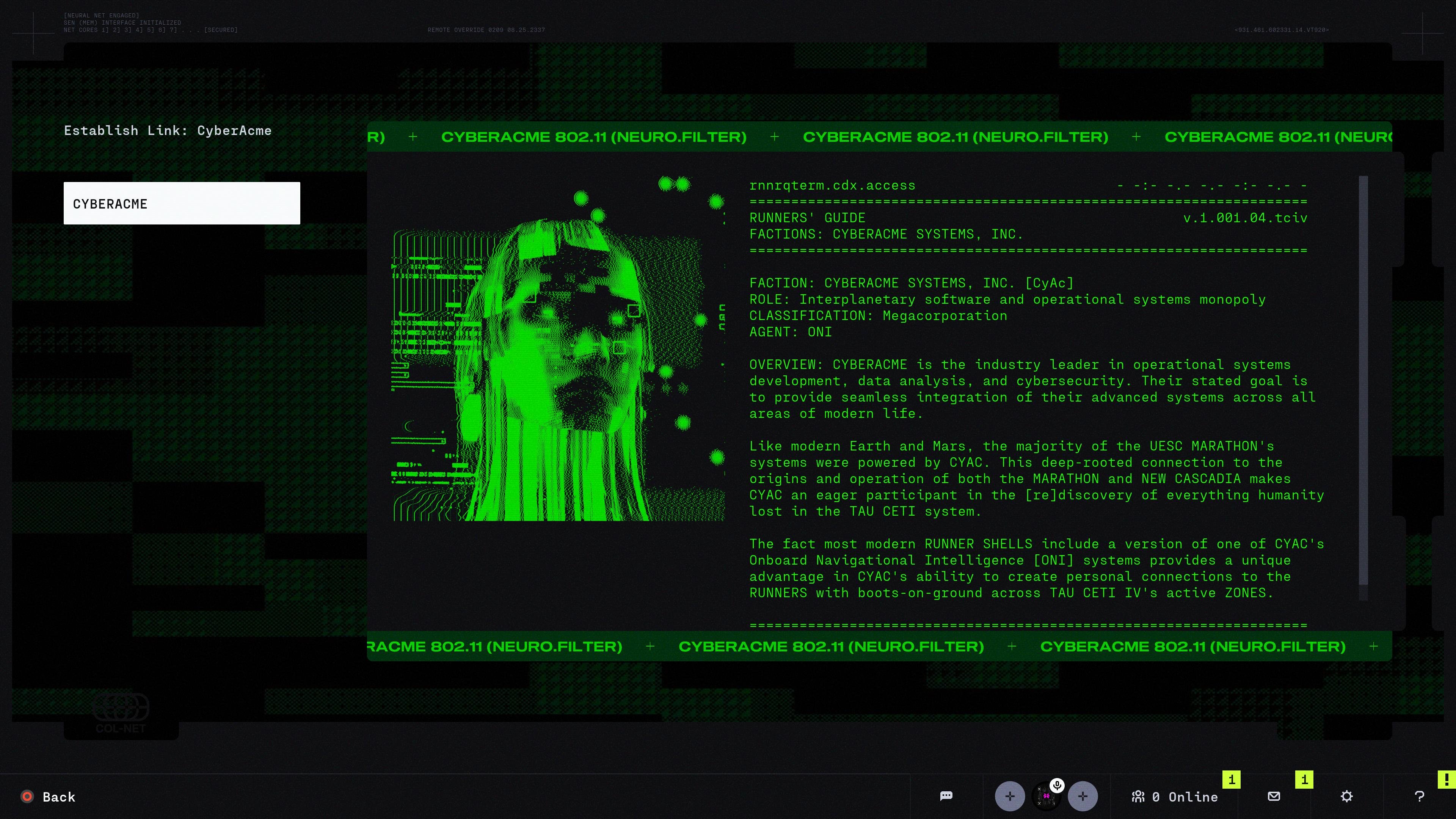
Task: Open the friends icon beside 0 Online
Action: (x=1138, y=796)
